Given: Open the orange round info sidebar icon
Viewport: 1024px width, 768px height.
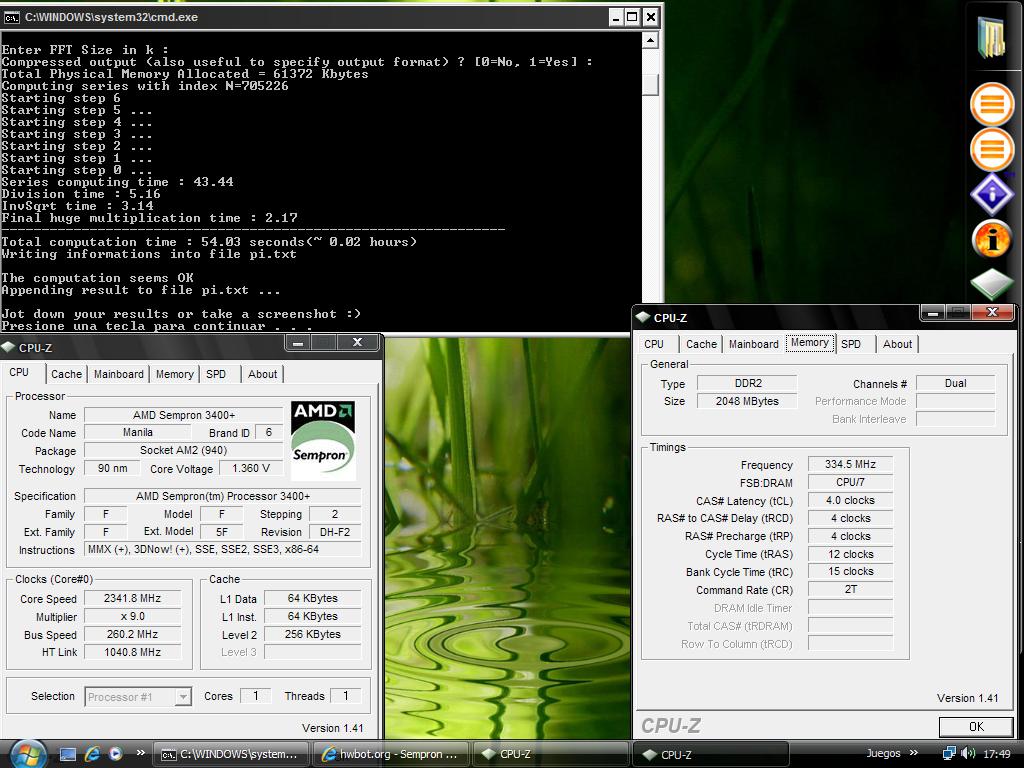Looking at the screenshot, I should click(x=992, y=239).
